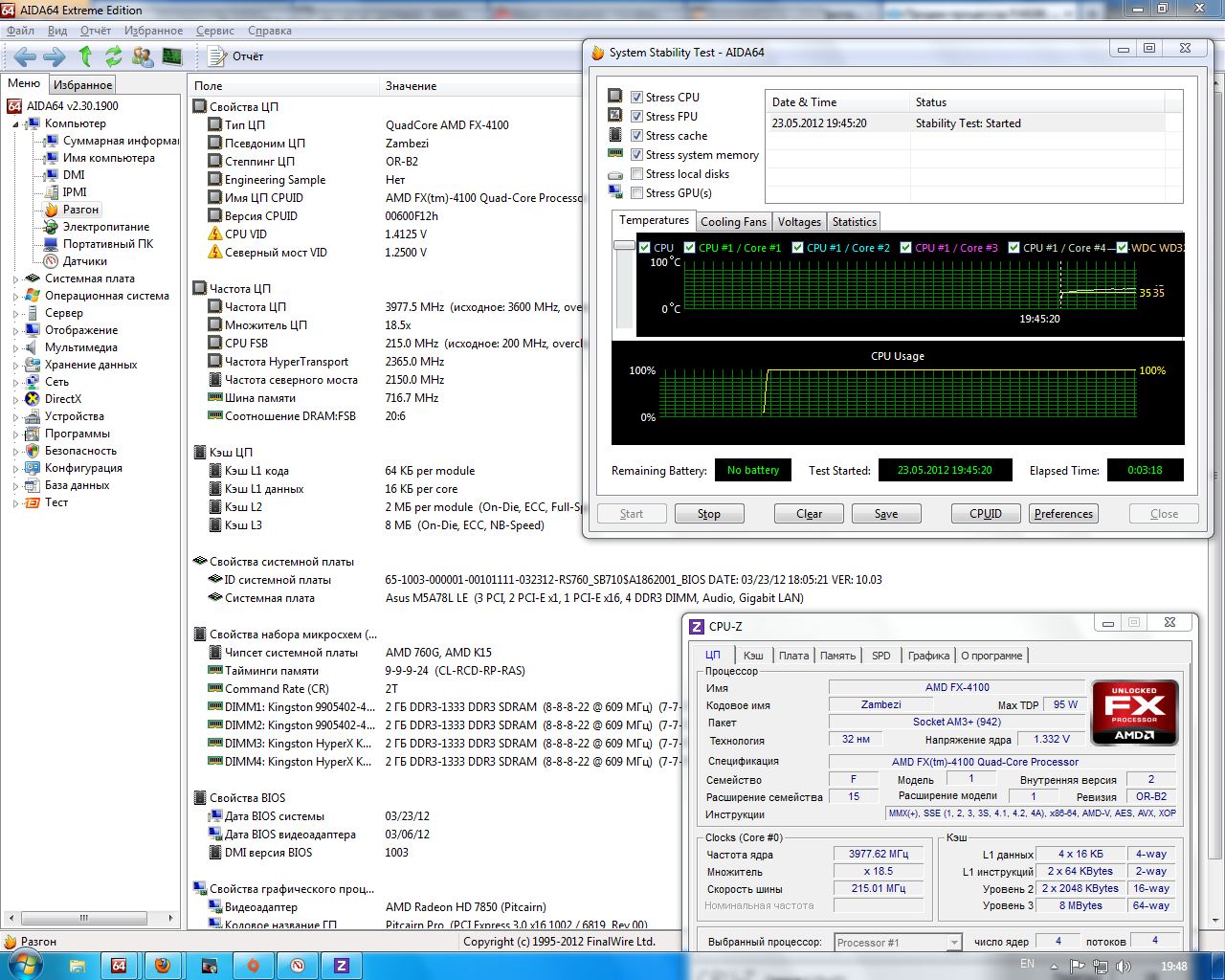1225x980 pixels.
Task: Open the users icon in AIDA64 toolbar
Action: 143,56
